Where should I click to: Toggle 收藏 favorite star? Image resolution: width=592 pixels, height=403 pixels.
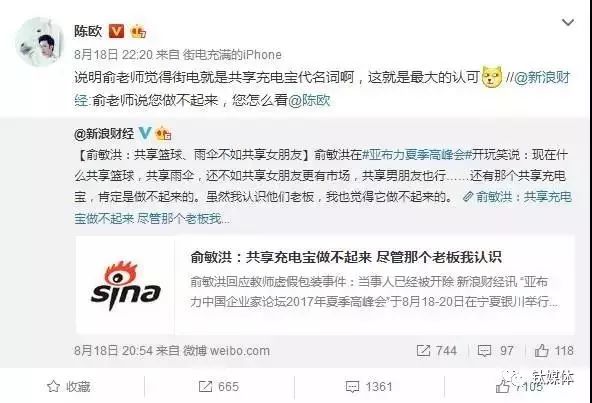[69, 386]
